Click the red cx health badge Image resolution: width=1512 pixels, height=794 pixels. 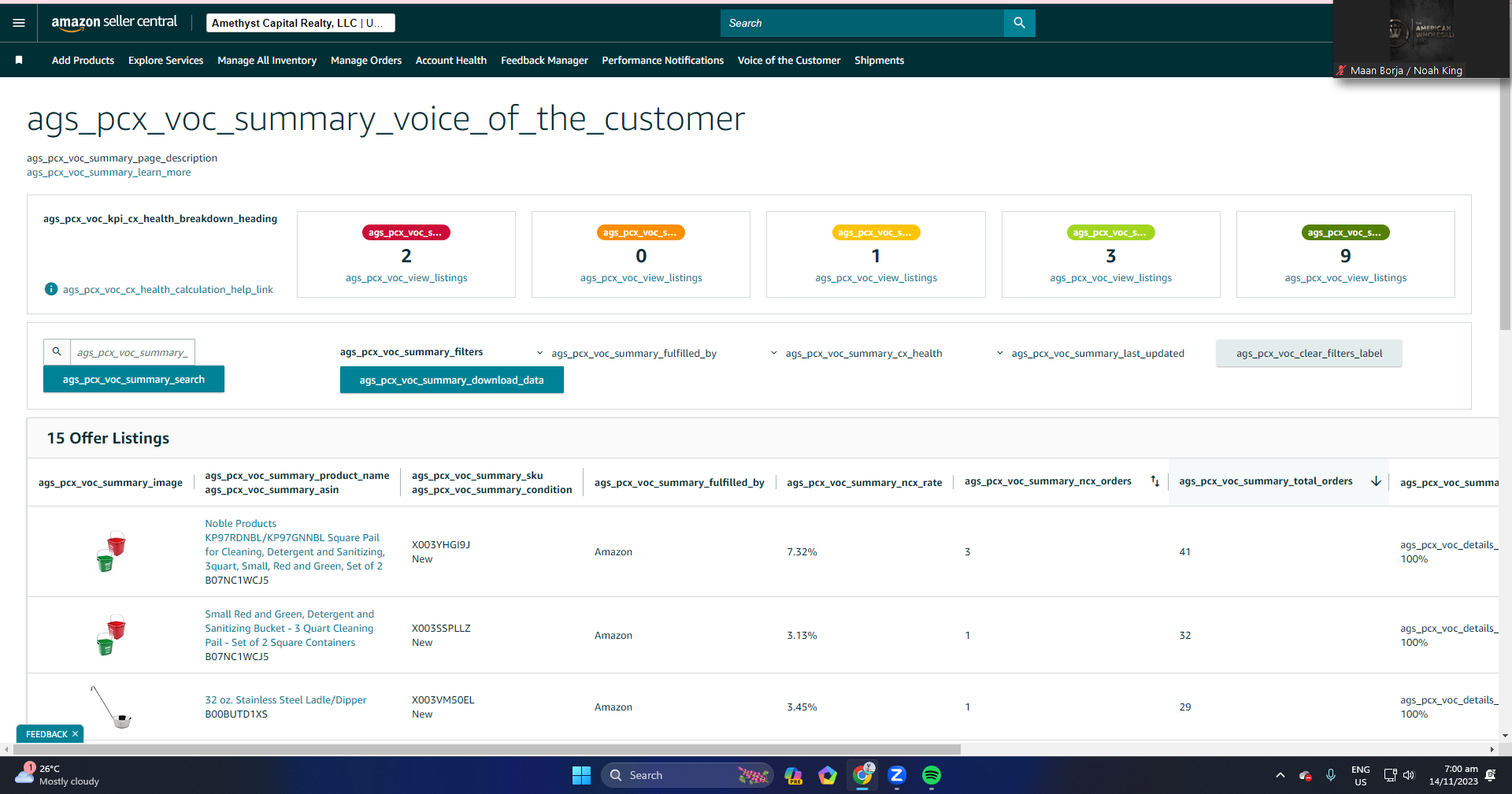point(406,232)
